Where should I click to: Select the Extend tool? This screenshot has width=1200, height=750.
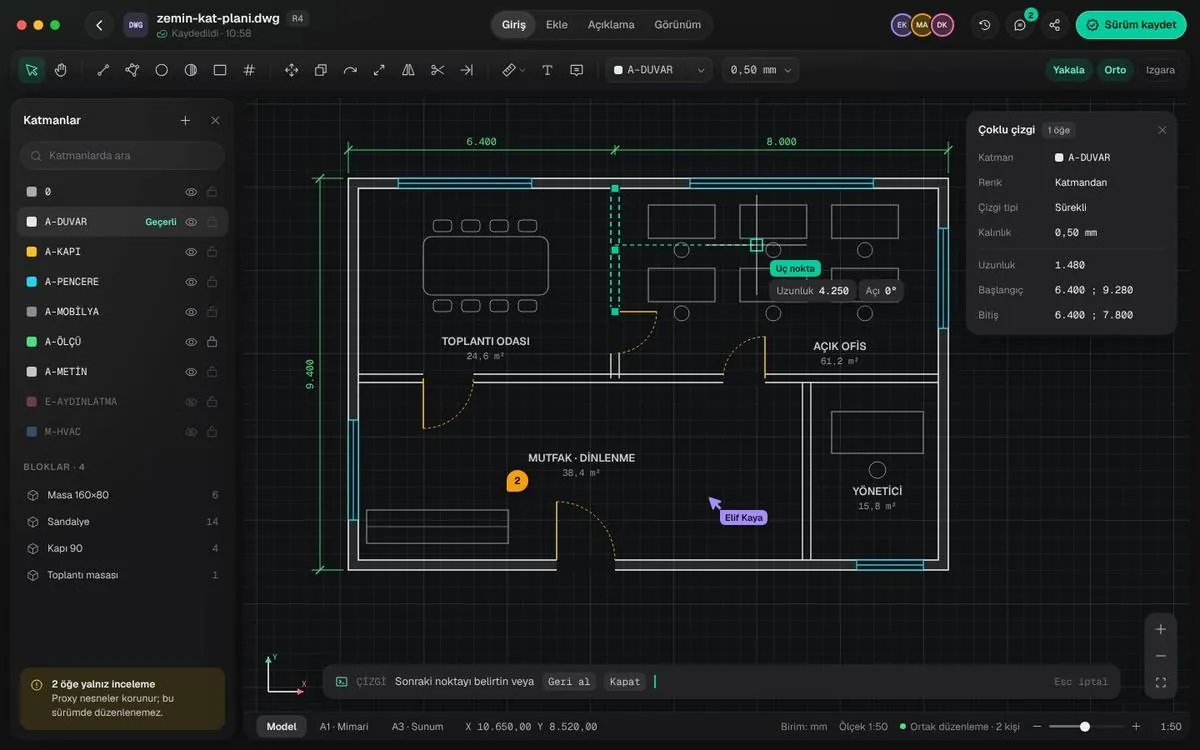coord(466,70)
